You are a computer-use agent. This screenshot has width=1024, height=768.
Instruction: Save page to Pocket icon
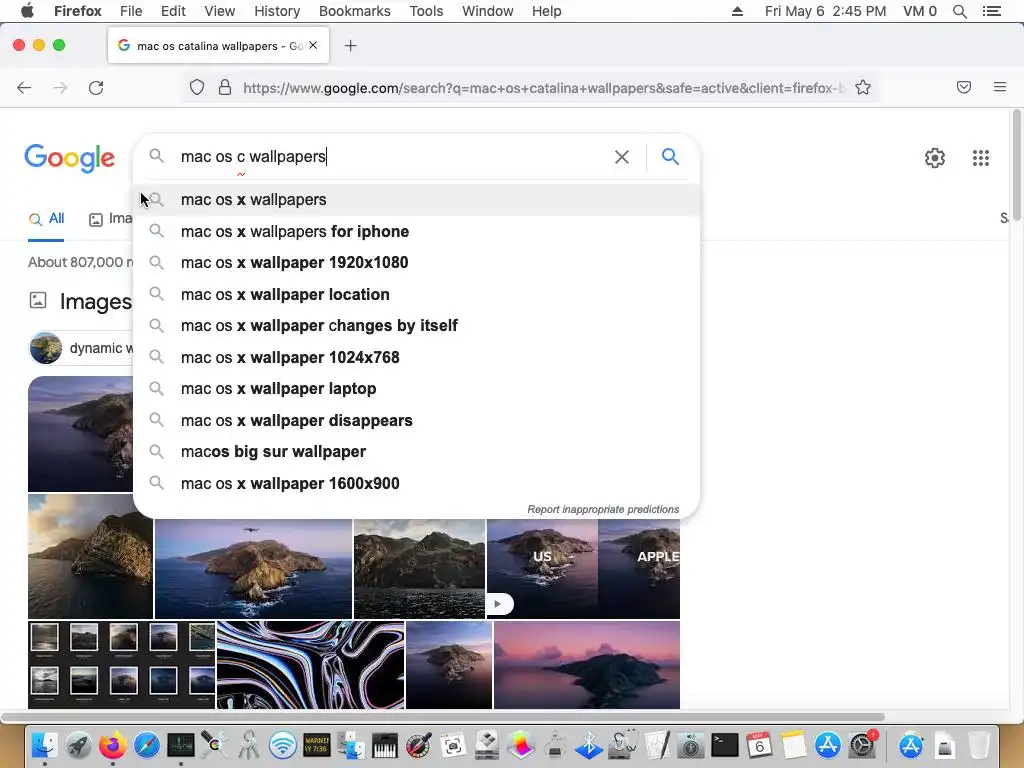click(x=964, y=87)
